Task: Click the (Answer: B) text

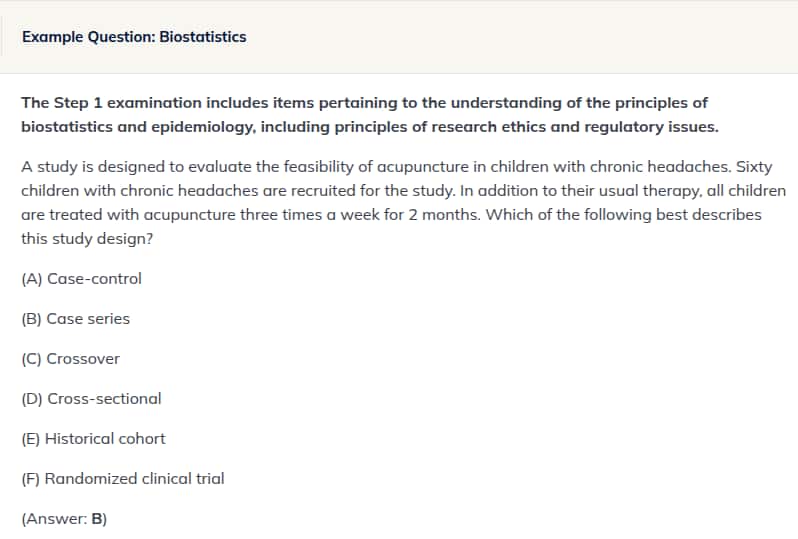Action: click(x=64, y=519)
